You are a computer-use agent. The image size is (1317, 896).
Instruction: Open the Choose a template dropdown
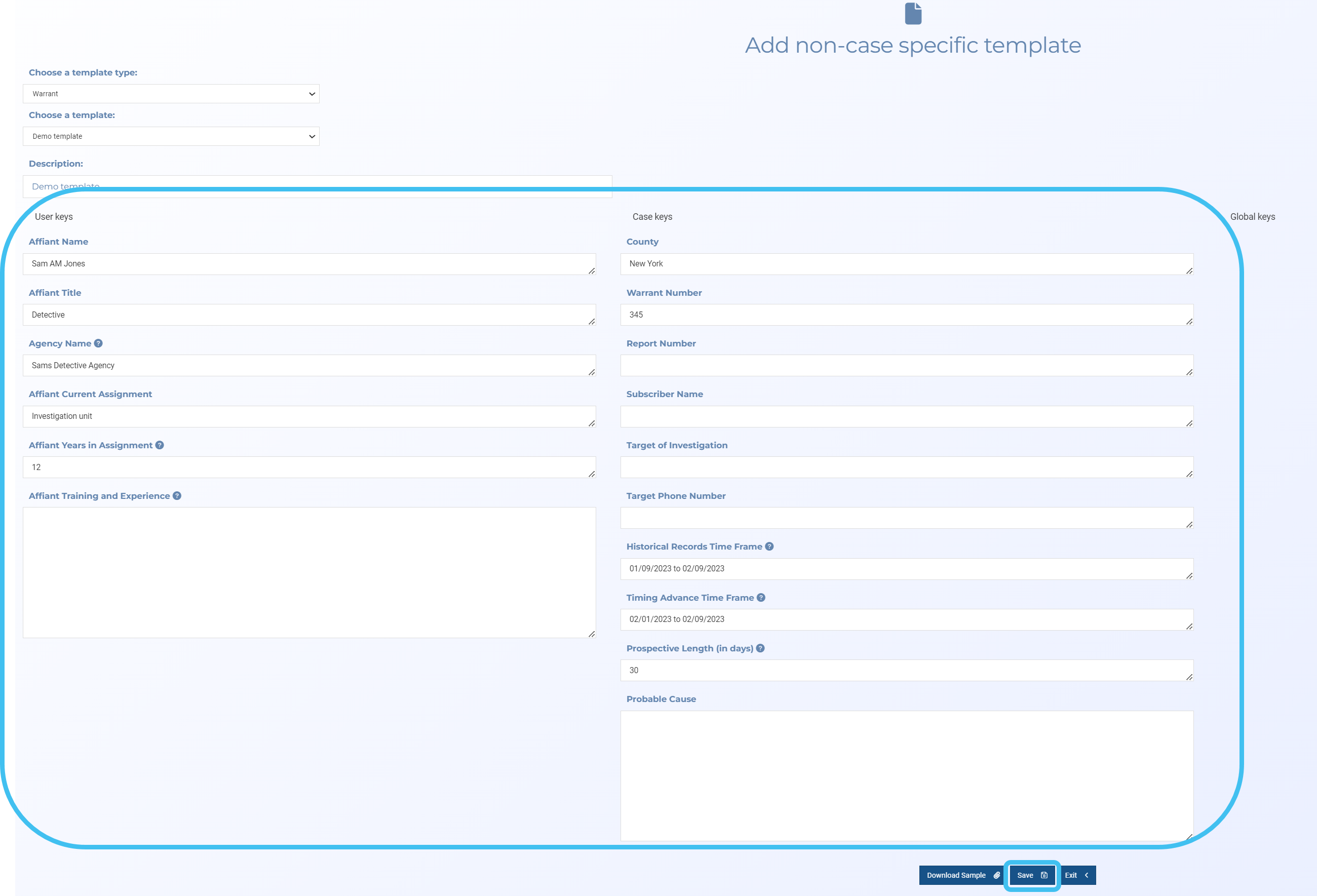pos(171,137)
